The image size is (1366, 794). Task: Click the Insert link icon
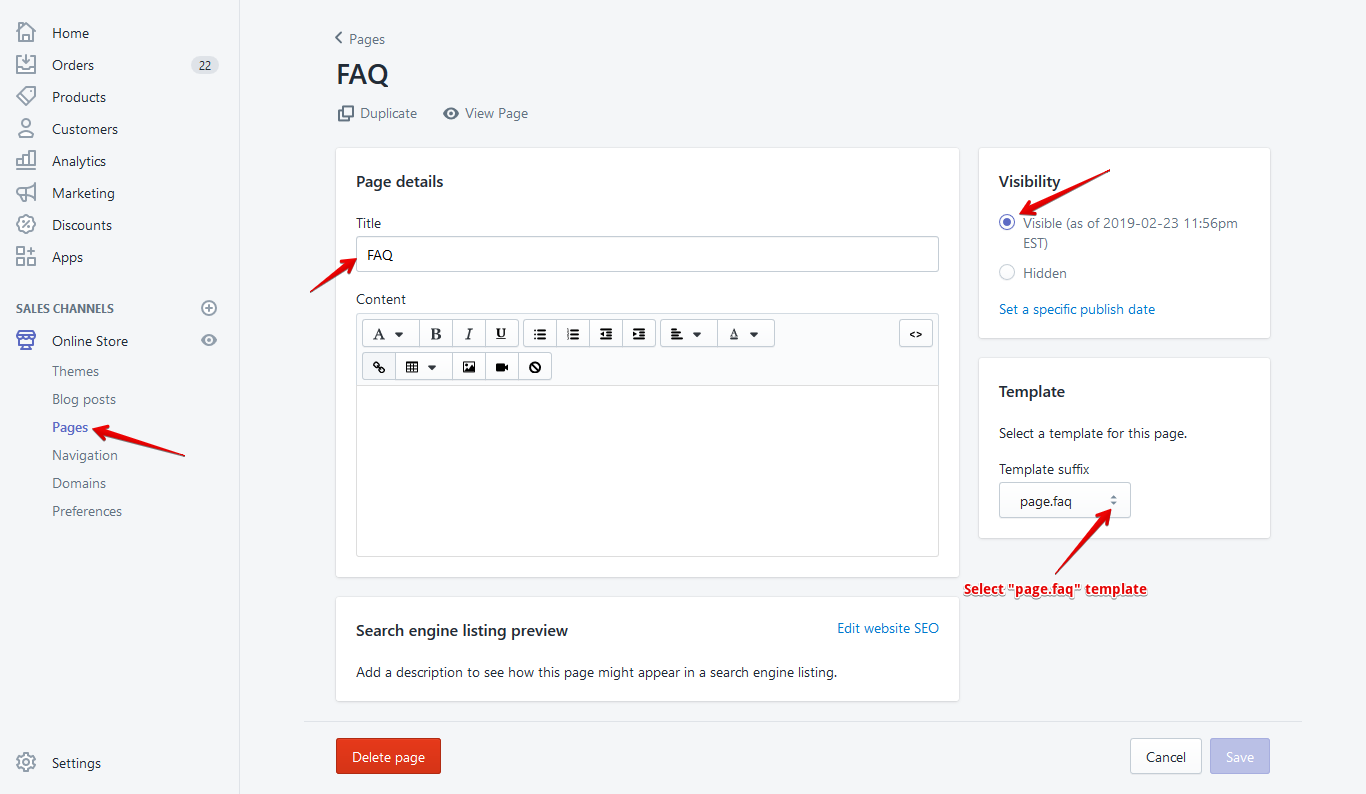[x=379, y=367]
